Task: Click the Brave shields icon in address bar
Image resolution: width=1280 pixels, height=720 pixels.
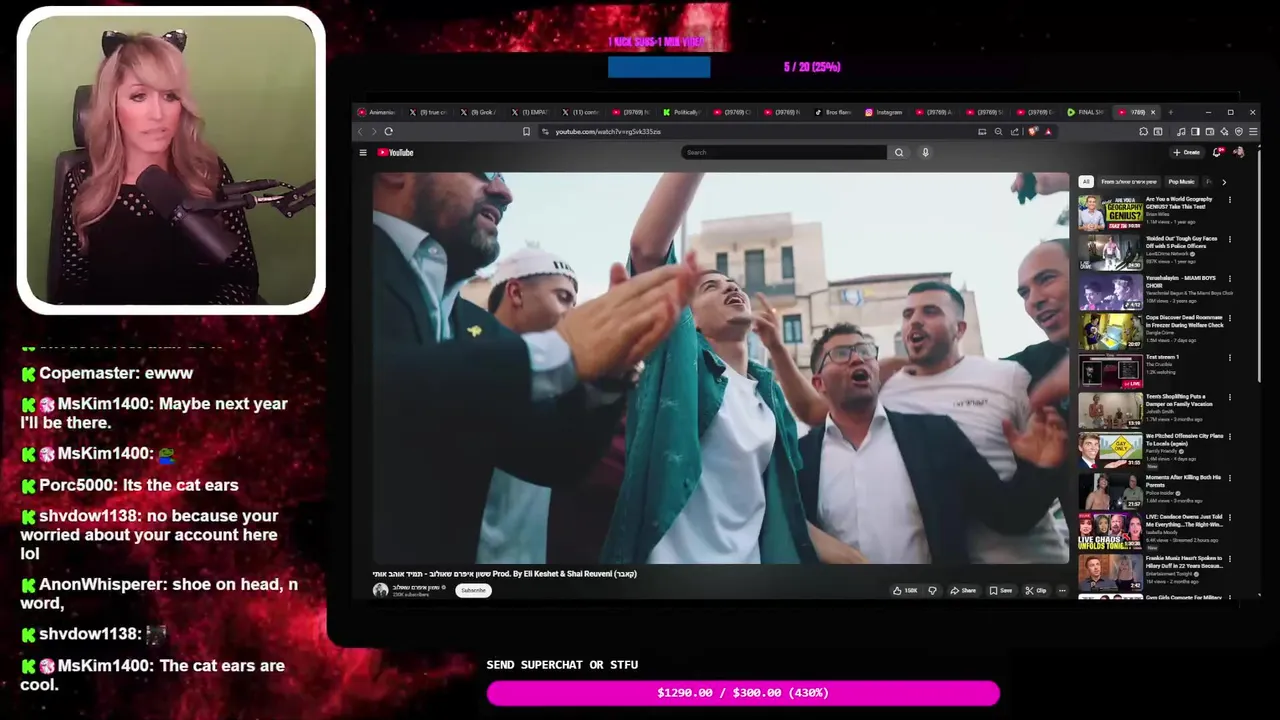Action: coord(1034,132)
